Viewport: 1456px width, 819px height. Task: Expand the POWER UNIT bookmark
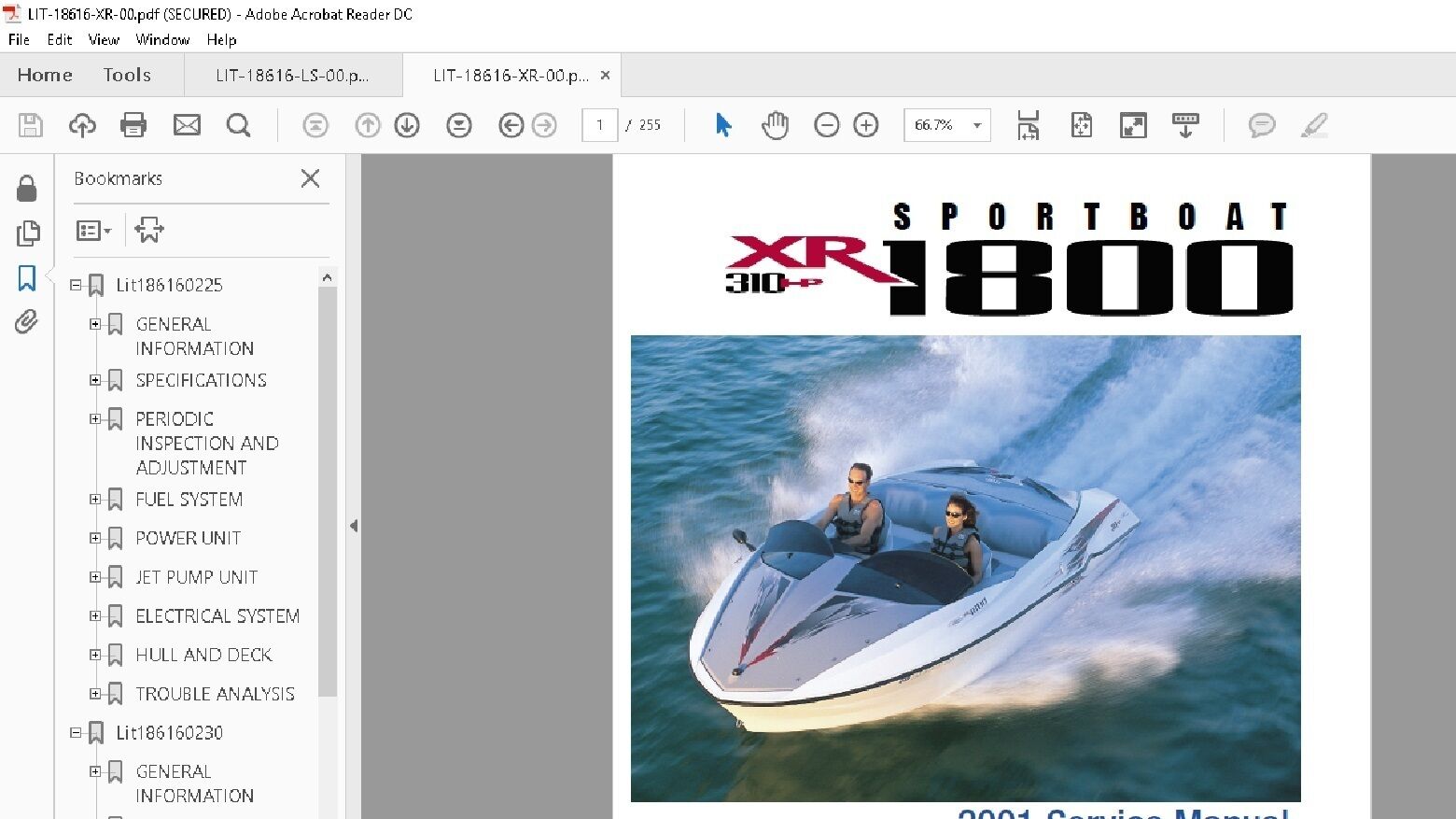[x=95, y=538]
